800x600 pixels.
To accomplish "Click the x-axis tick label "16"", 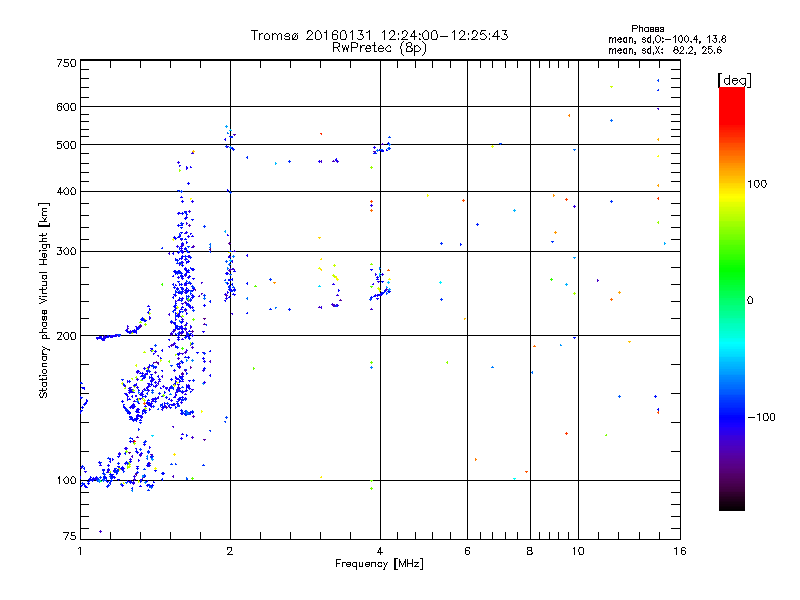I will [680, 551].
